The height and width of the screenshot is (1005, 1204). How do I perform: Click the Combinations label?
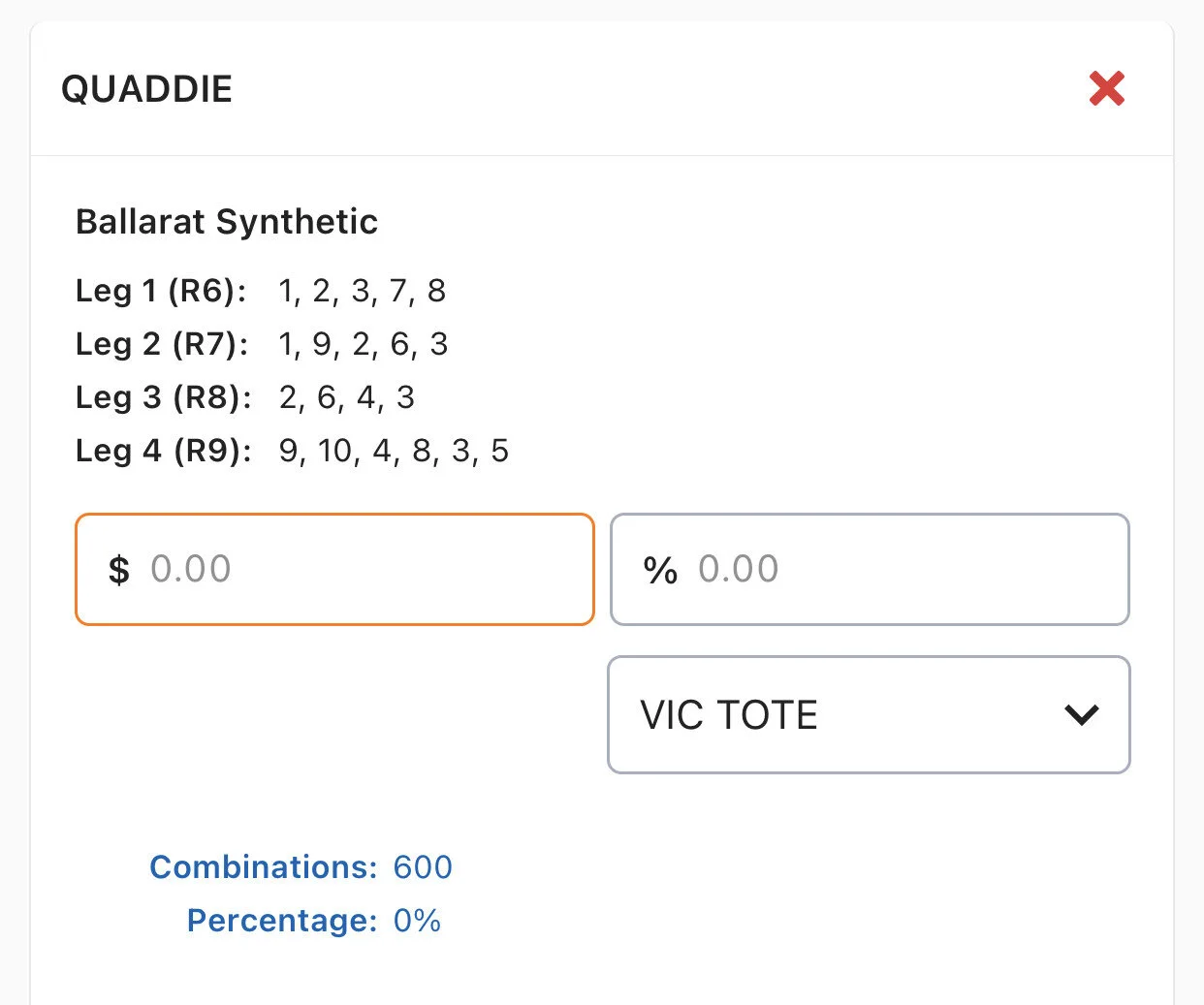[x=263, y=867]
